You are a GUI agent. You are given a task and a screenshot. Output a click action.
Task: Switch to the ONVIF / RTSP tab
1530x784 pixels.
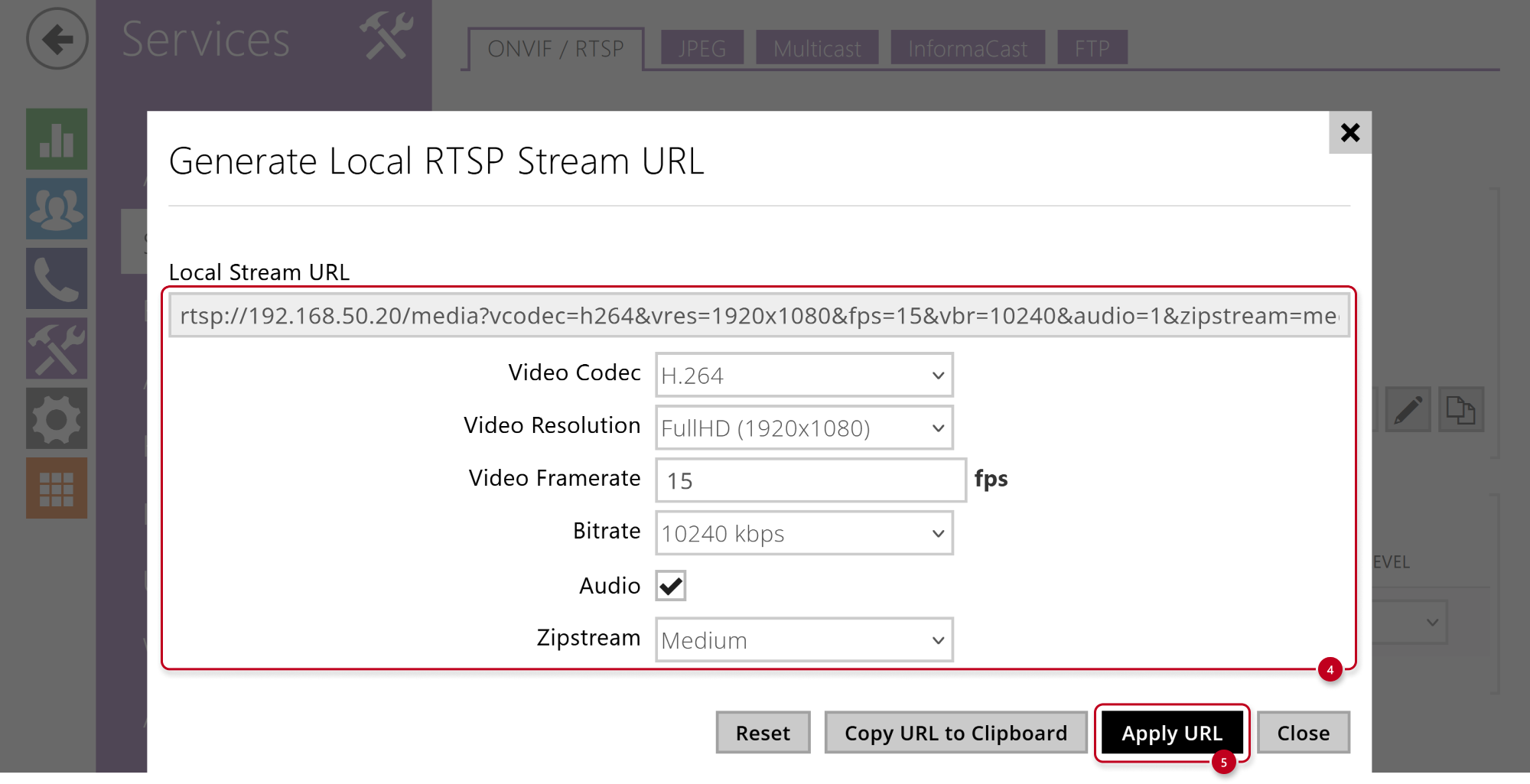556,49
